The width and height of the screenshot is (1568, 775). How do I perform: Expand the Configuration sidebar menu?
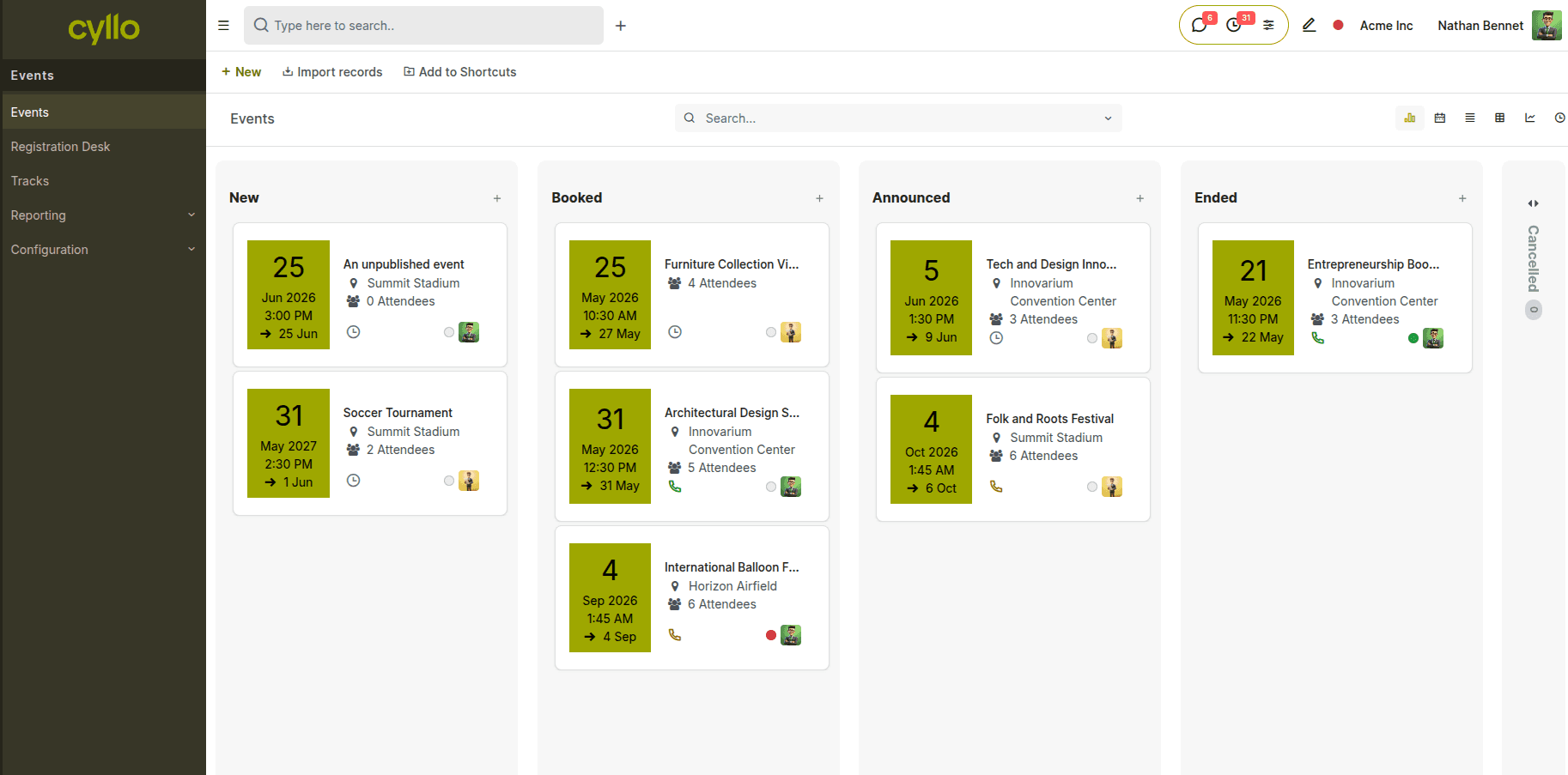(103, 250)
